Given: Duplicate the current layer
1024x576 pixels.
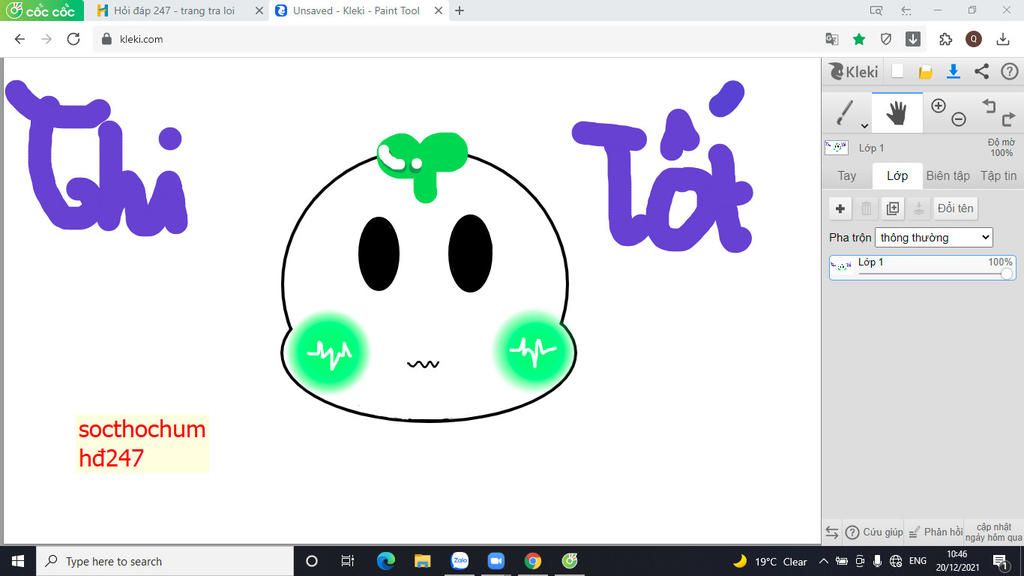Looking at the screenshot, I should (893, 208).
